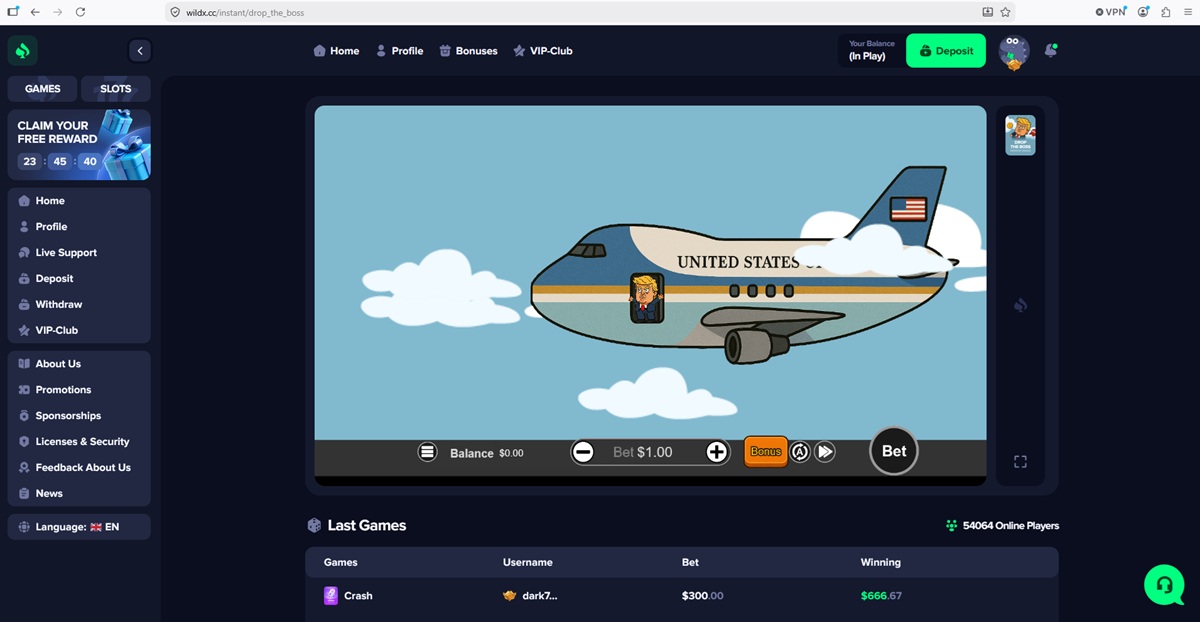This screenshot has height=622, width=1200.
Task: Go to Home in the top navigation
Action: click(x=336, y=51)
